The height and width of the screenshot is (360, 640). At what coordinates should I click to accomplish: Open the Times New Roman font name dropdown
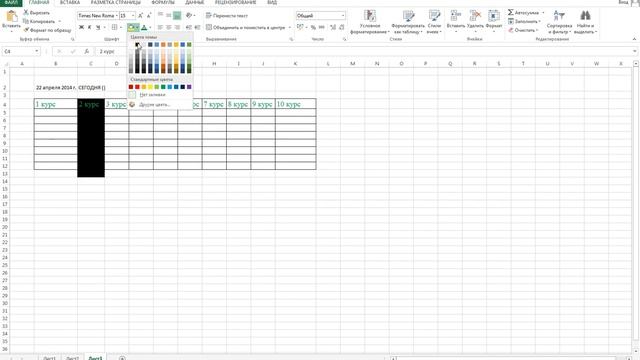click(x=117, y=16)
